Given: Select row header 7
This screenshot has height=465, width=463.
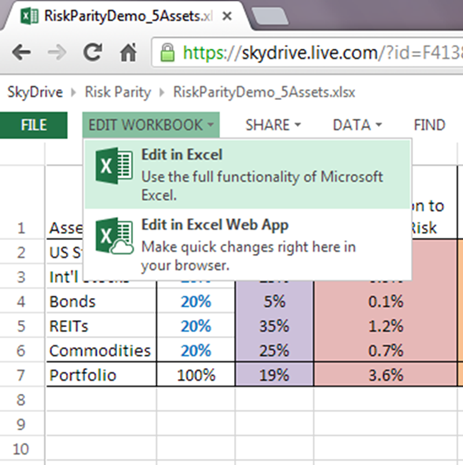Looking at the screenshot, I should click(x=21, y=375).
